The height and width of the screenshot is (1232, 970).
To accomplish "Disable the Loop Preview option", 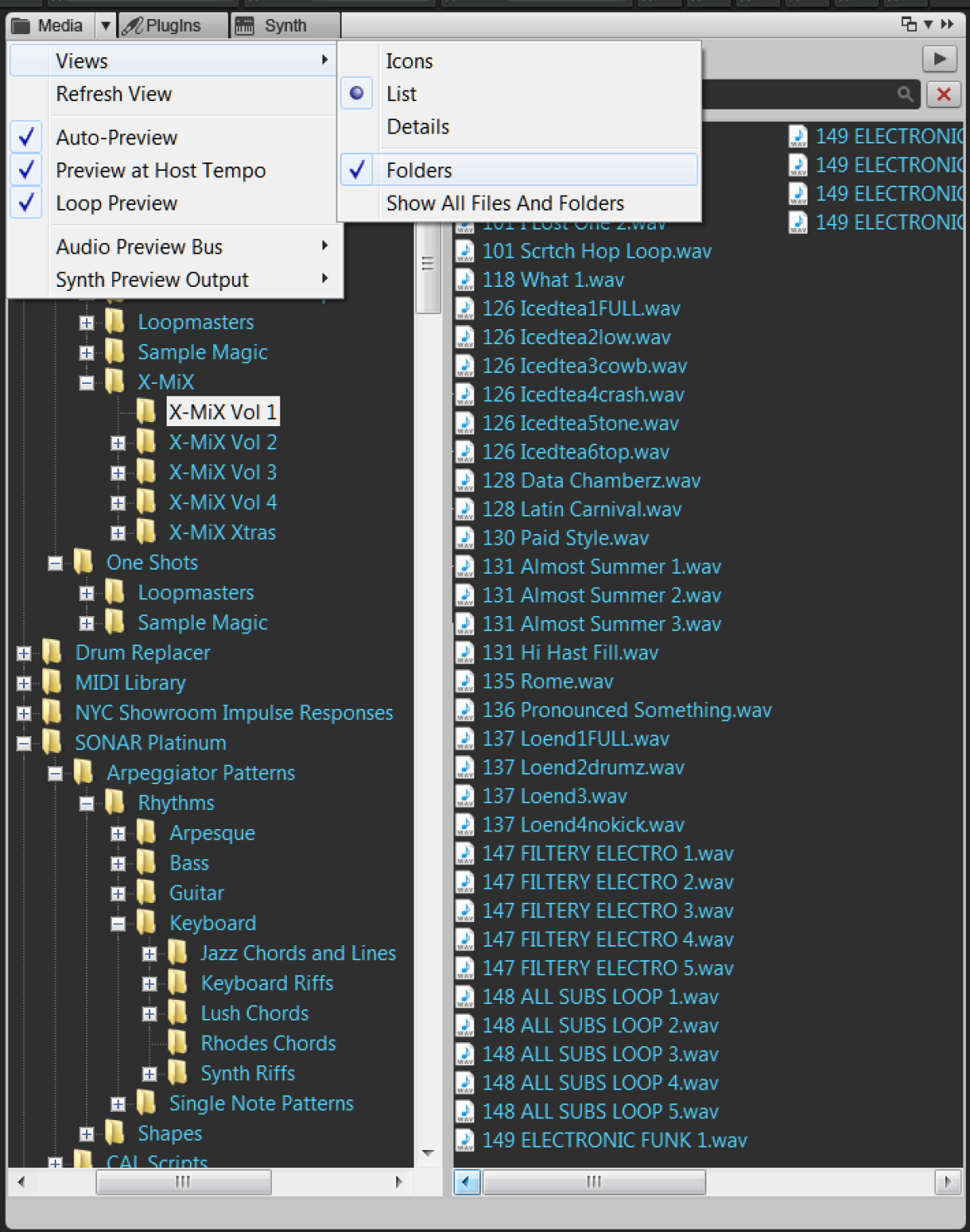I will coord(174,203).
